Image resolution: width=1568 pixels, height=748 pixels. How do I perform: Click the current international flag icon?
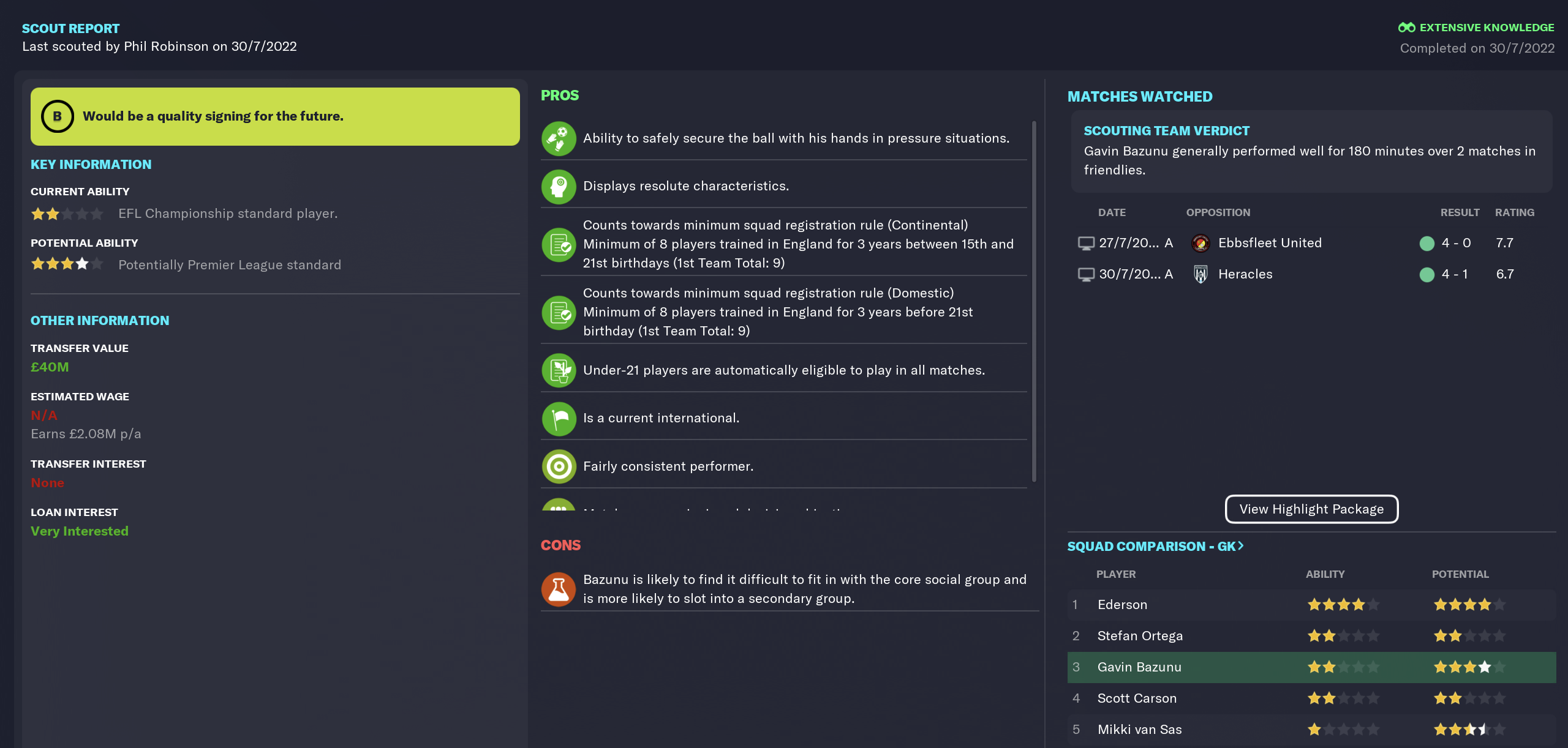click(x=559, y=418)
